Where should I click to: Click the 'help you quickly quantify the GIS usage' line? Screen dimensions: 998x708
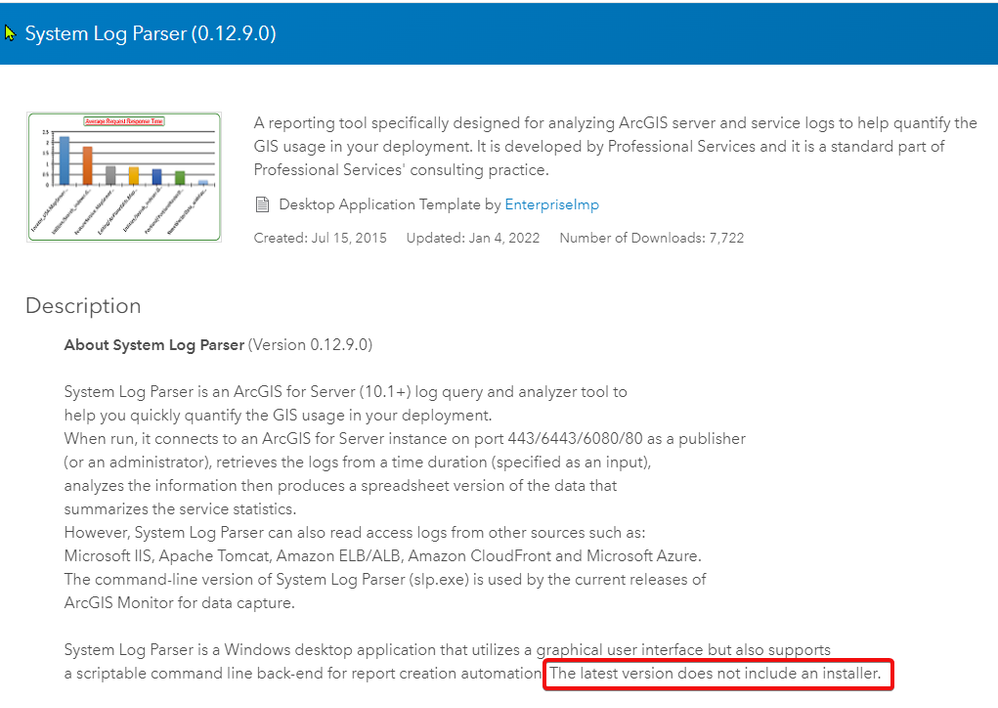pos(278,416)
